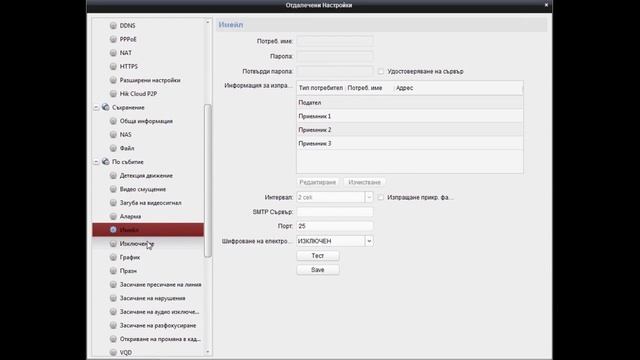The height and width of the screenshot is (360, 640).
Task: Collapse the По събитие tree section
Action: coord(96,162)
